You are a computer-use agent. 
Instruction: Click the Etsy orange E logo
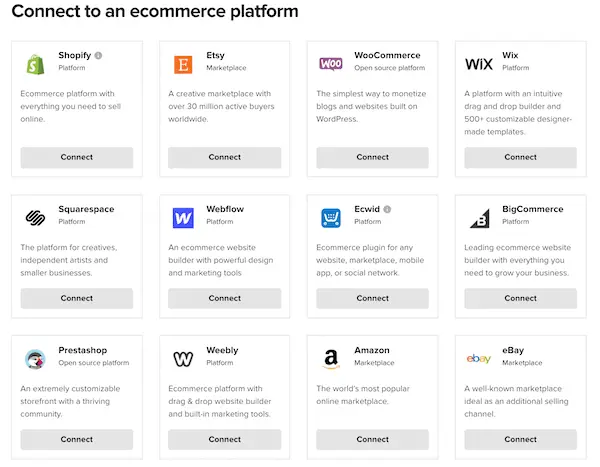pyautogui.click(x=183, y=64)
